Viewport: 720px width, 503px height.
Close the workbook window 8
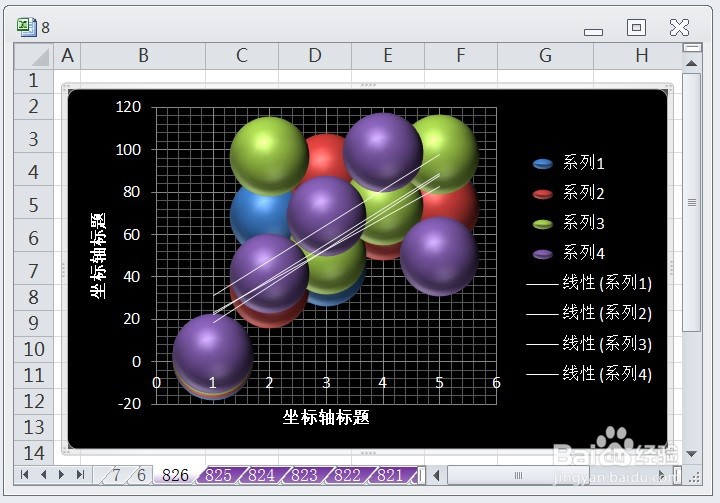click(679, 27)
